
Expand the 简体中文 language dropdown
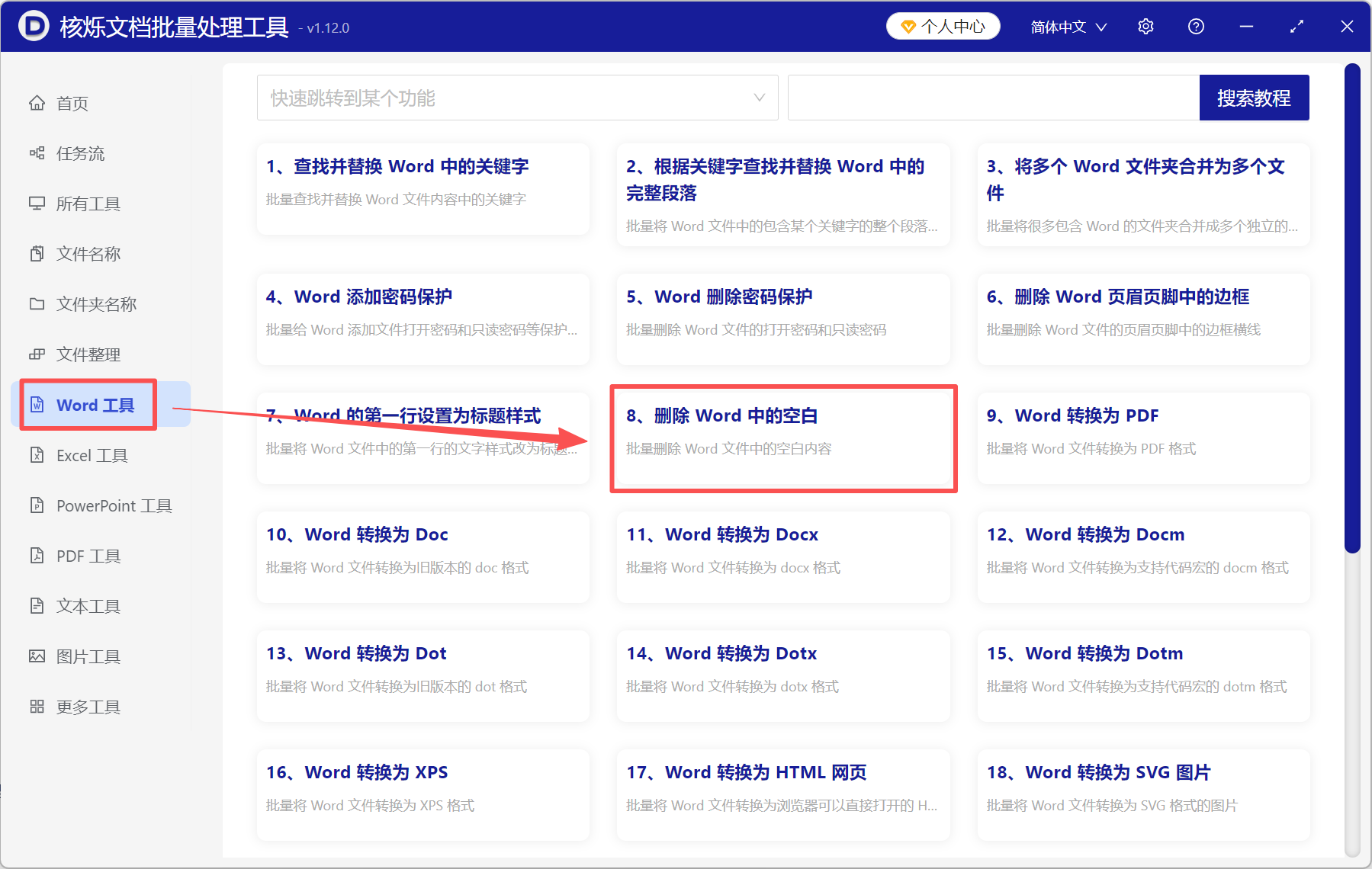[x=1068, y=26]
